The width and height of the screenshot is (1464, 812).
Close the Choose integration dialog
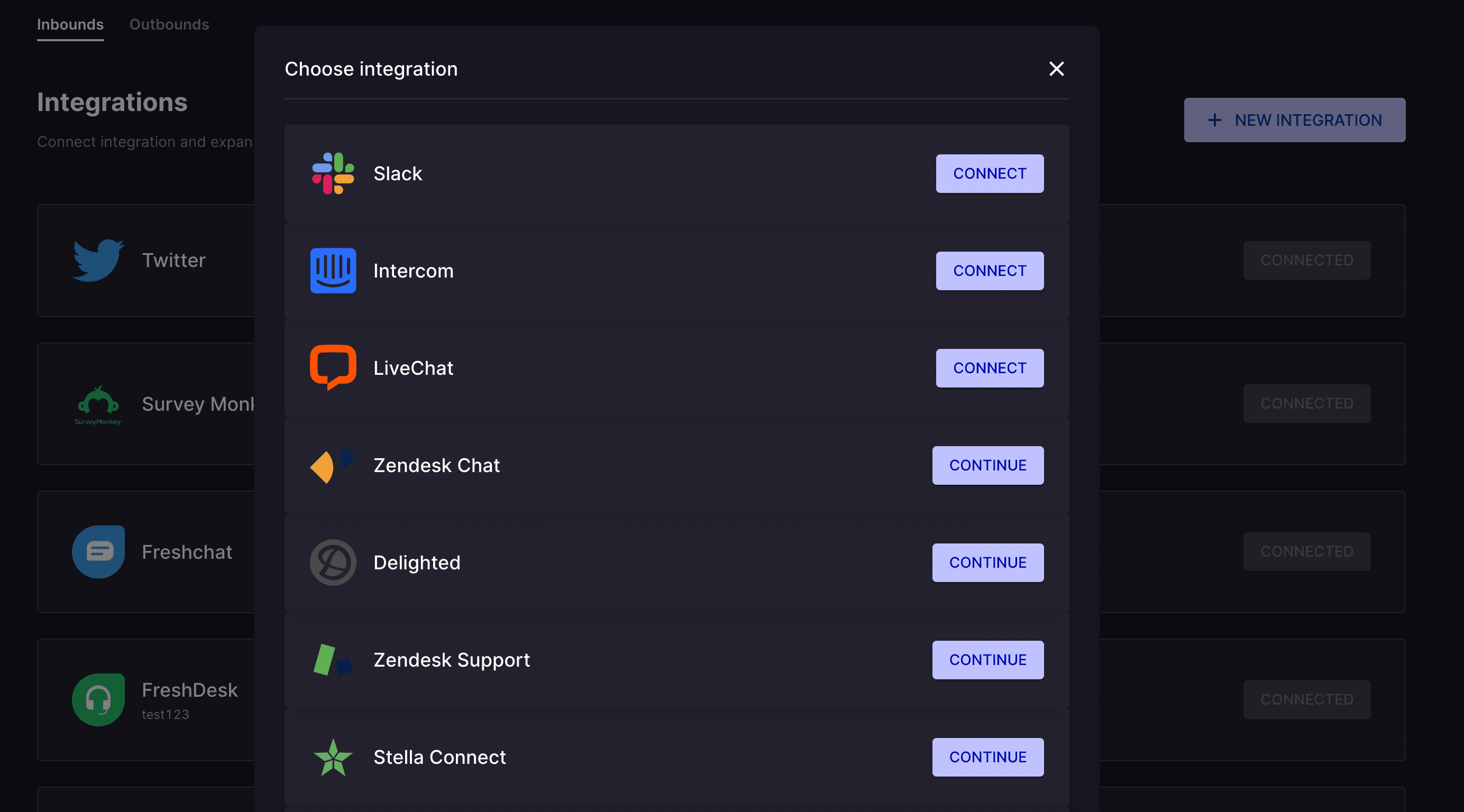click(1056, 69)
